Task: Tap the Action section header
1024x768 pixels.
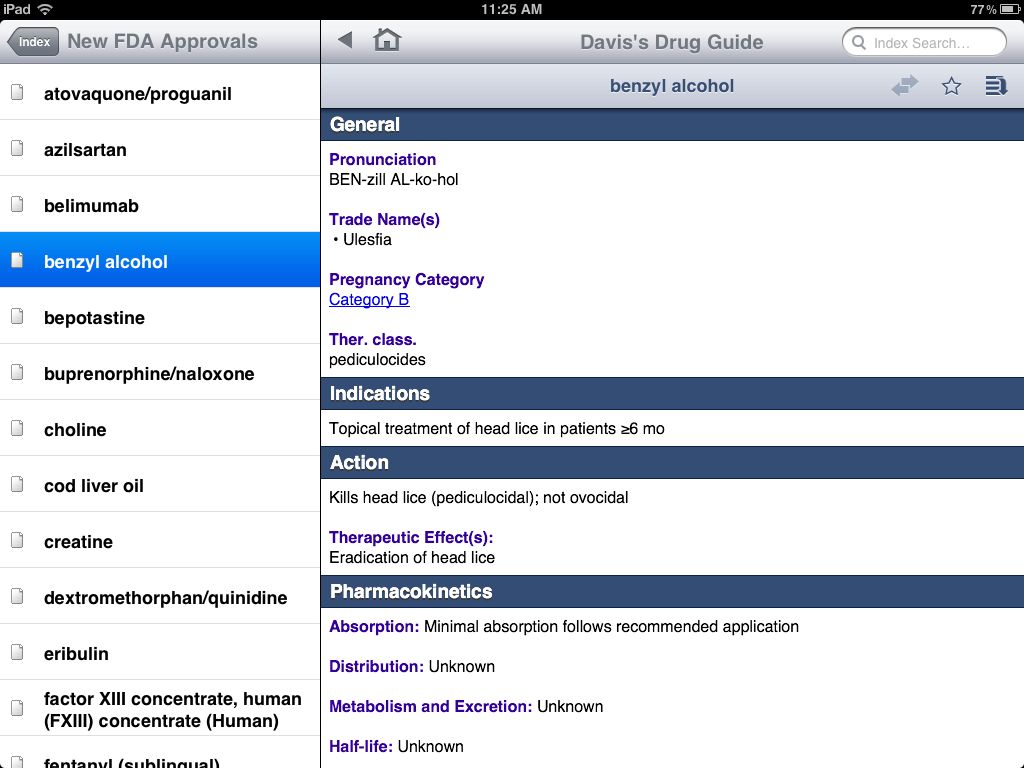Action: 672,462
